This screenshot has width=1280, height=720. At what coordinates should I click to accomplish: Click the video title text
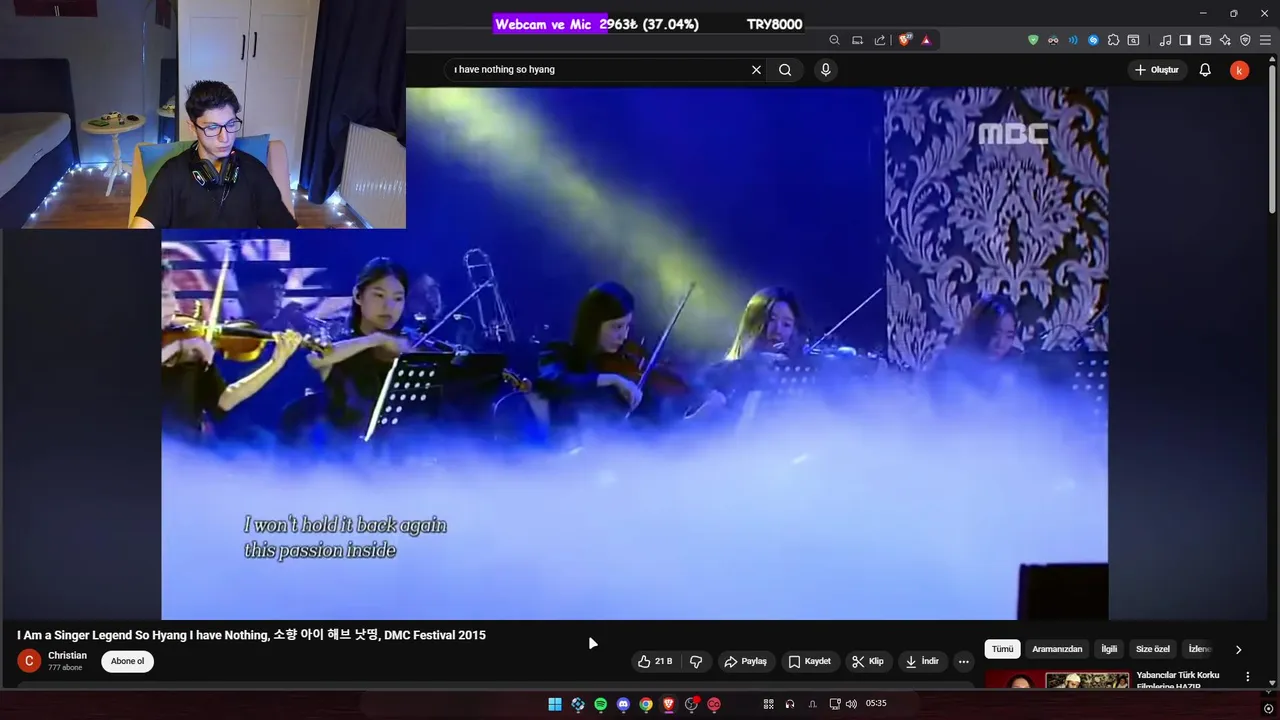tap(251, 635)
